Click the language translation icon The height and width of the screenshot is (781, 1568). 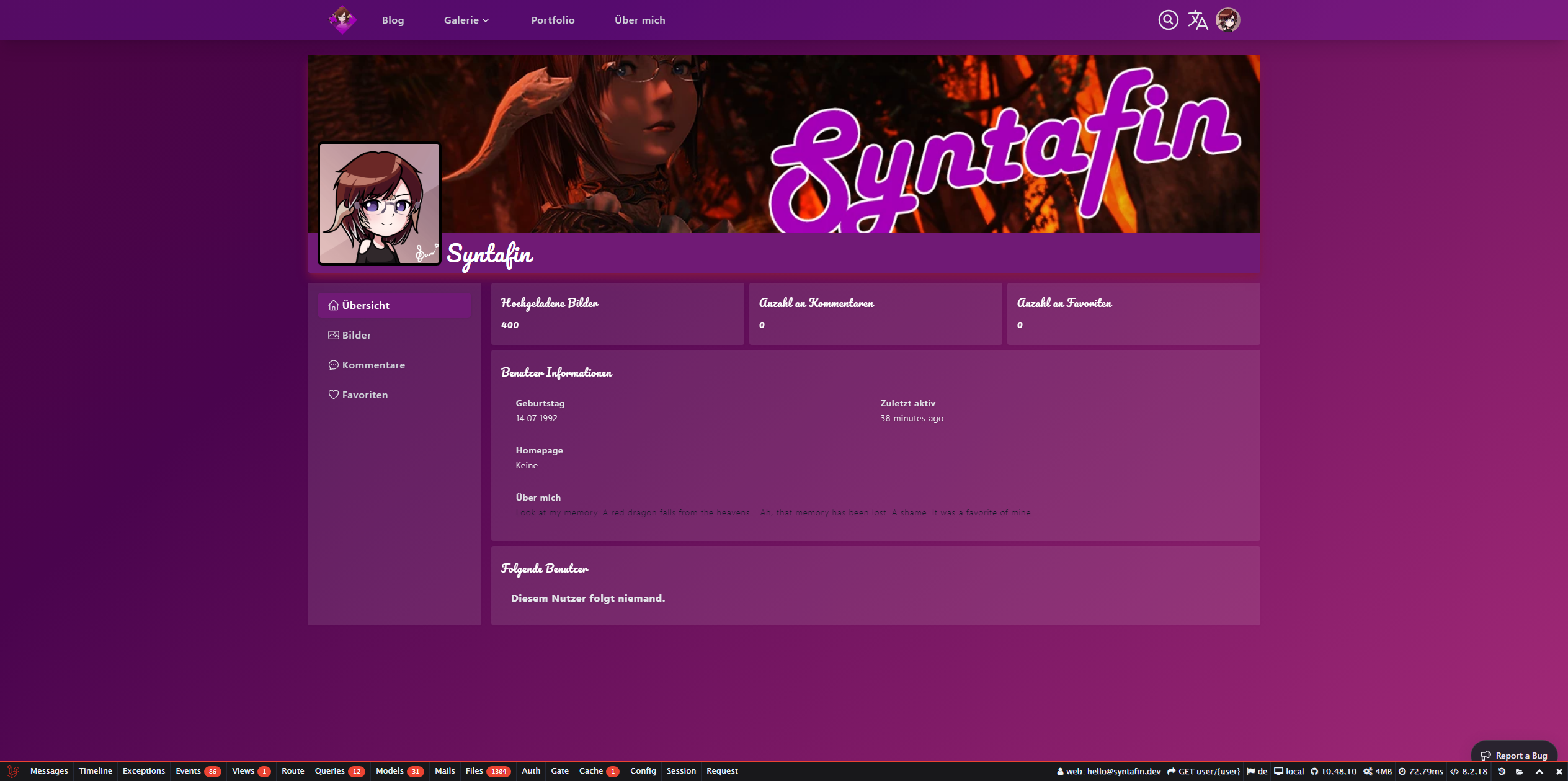point(1198,20)
